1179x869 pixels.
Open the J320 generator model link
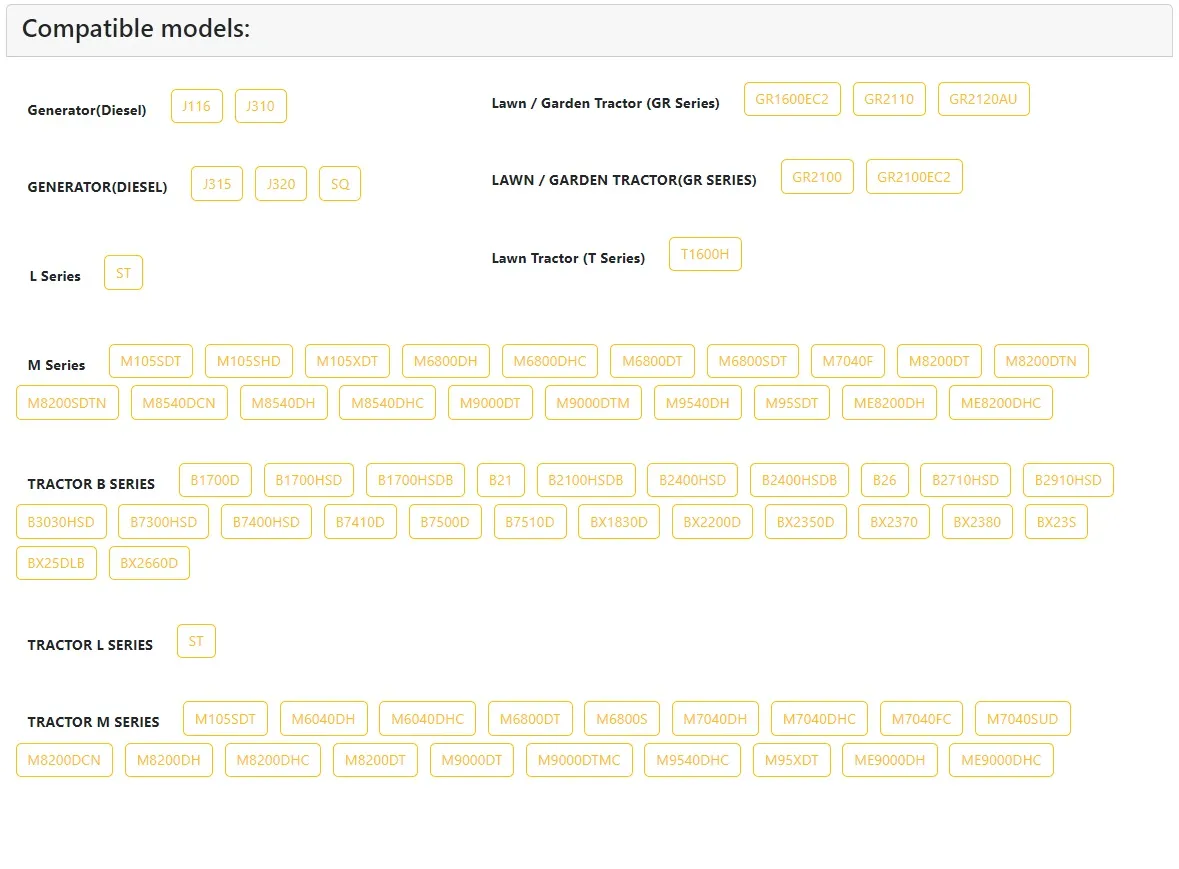(x=281, y=184)
